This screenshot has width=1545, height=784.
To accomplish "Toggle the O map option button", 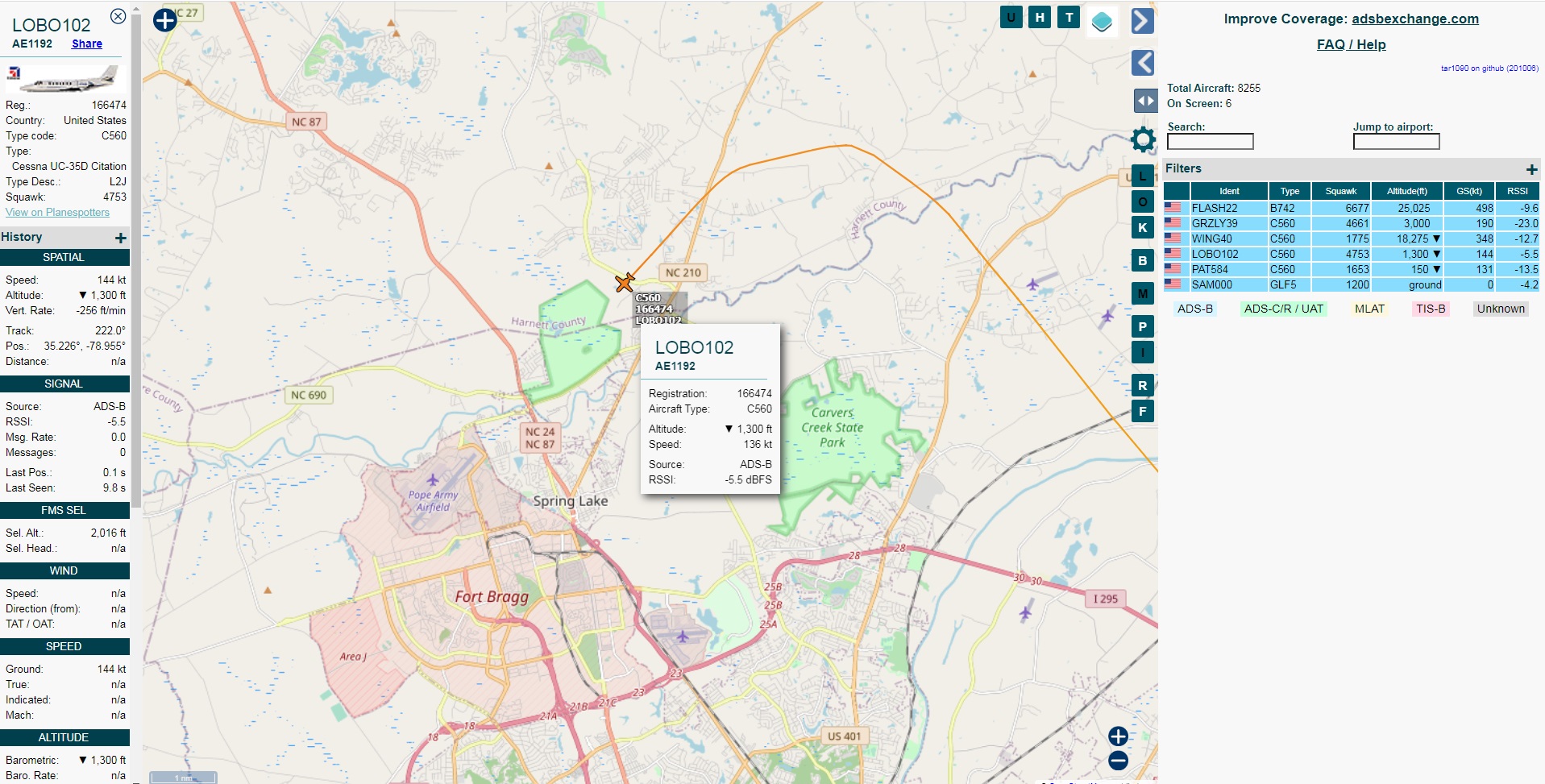I will click(x=1142, y=201).
